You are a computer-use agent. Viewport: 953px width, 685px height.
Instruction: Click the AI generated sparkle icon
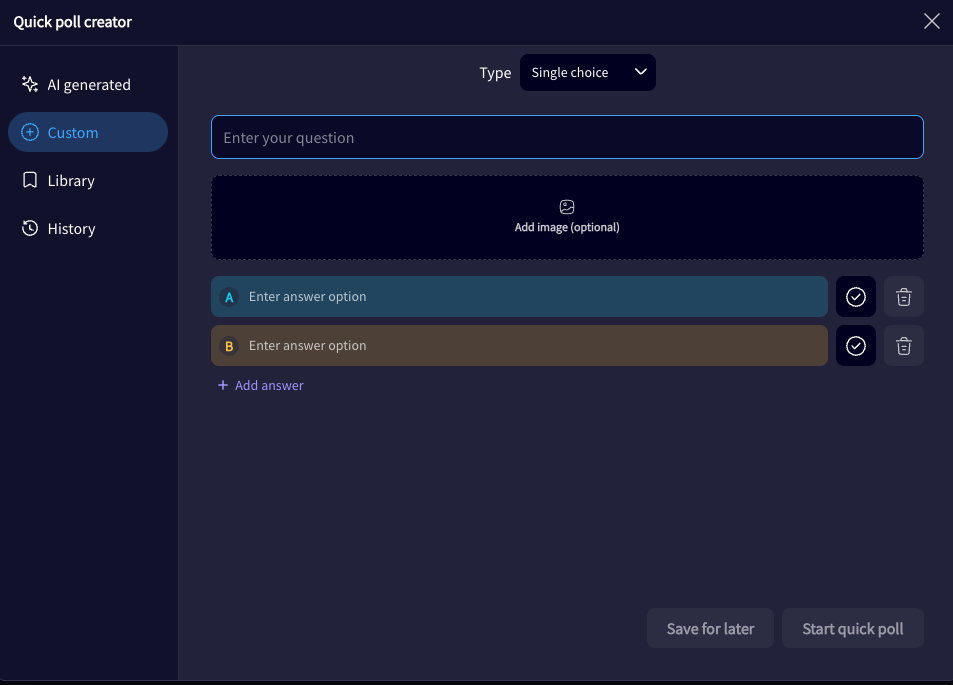pos(30,84)
